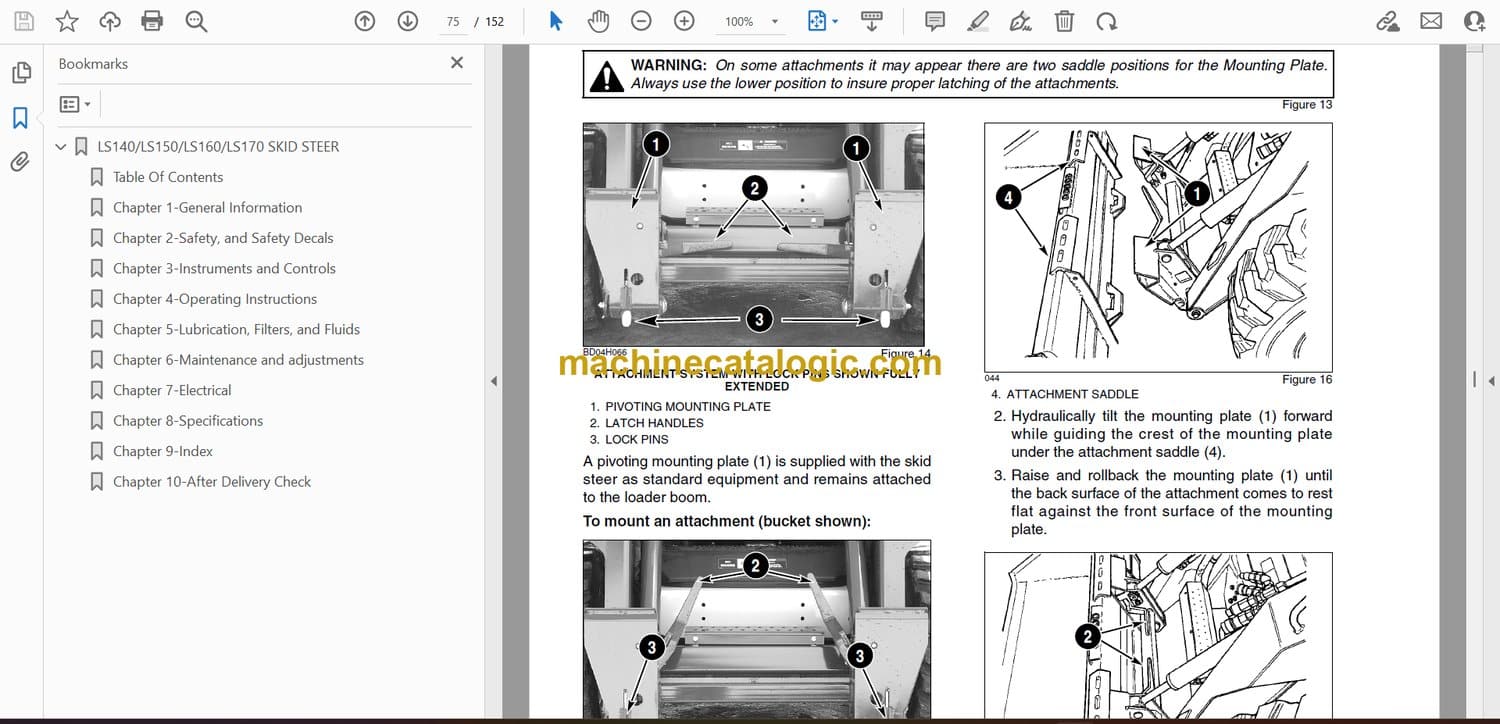Star this file using the star icon

tap(67, 21)
